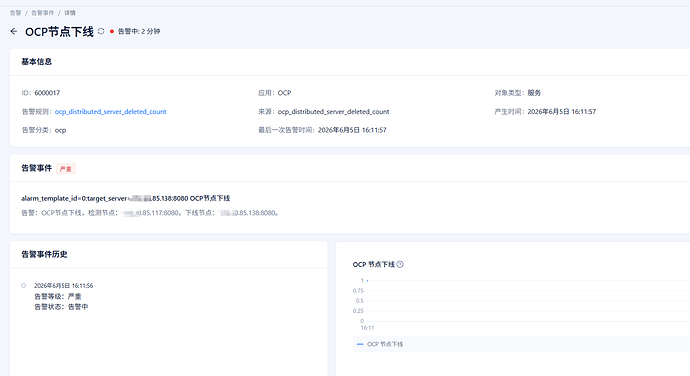The width and height of the screenshot is (690, 376).
Task: Select the 2026年6月5日 16:11:56 history timeline marker
Action: click(24, 285)
